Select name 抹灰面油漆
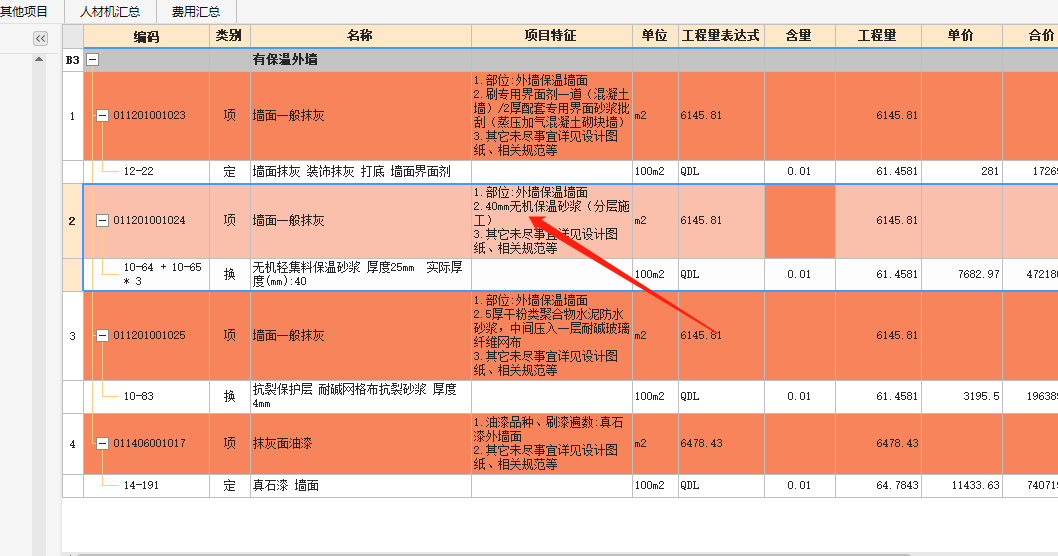This screenshot has width=1058, height=556. point(283,443)
